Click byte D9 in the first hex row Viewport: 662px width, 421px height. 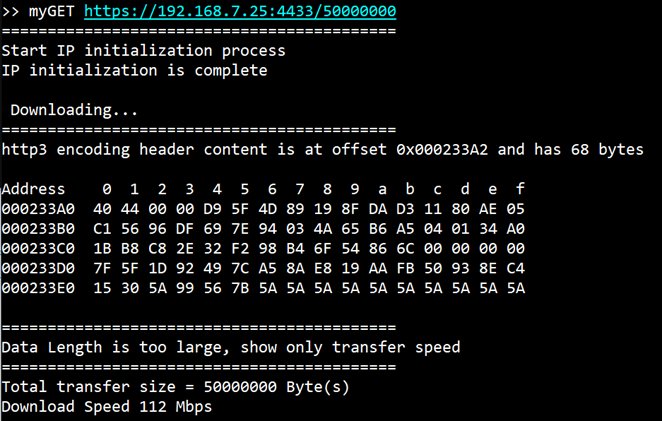[x=212, y=209]
